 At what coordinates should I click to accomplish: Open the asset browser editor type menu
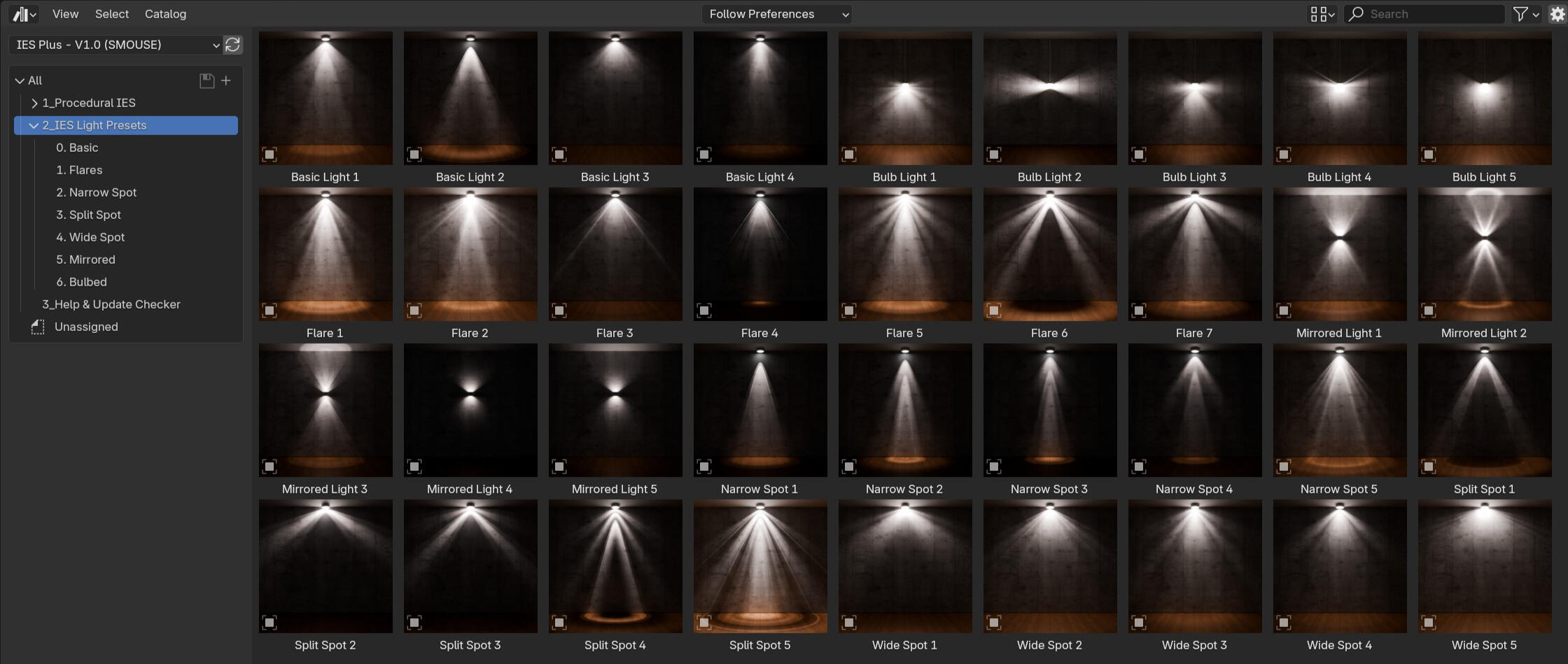coord(24,14)
